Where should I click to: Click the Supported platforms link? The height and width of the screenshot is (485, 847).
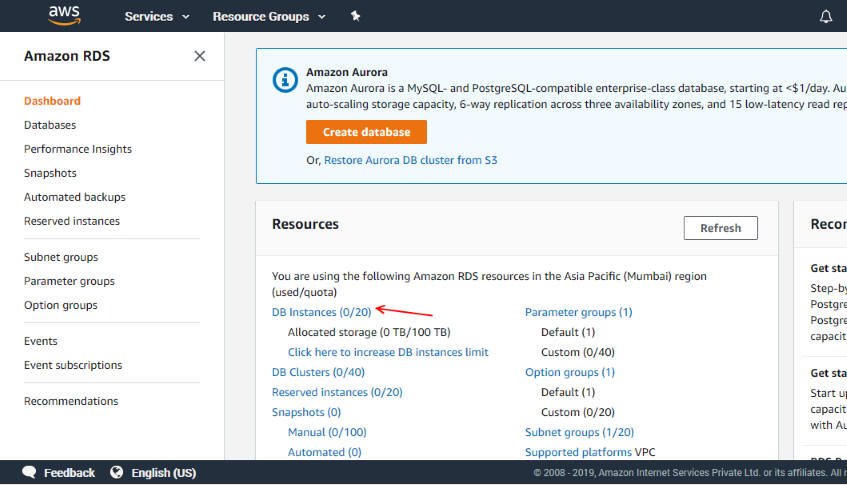(x=578, y=452)
